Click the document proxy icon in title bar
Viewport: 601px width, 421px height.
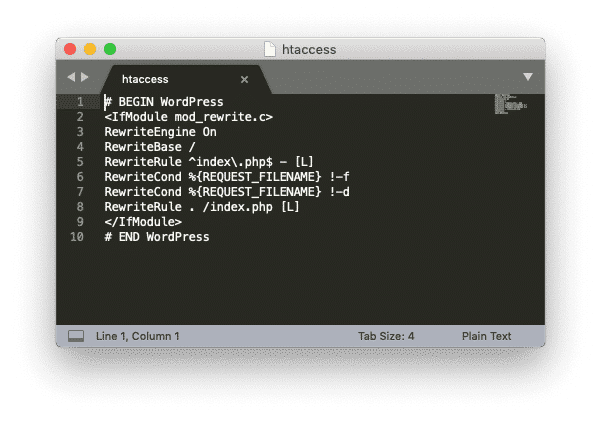click(270, 49)
